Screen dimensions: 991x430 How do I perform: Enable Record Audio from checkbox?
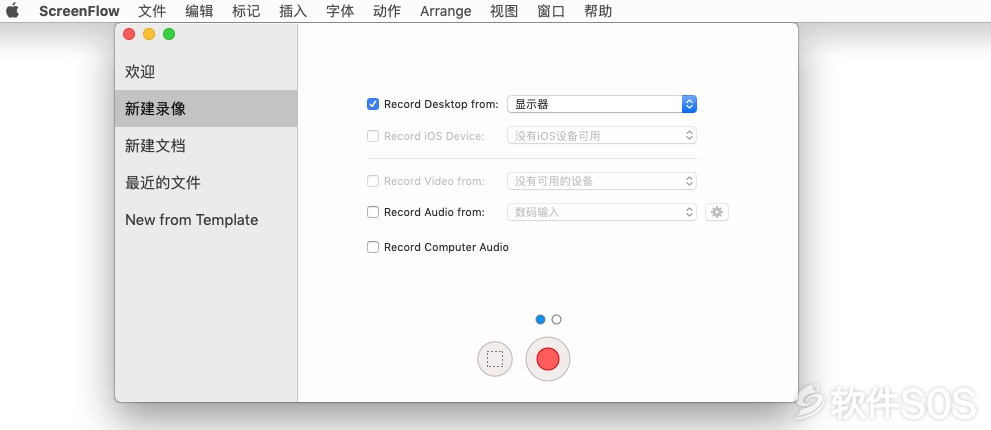click(373, 212)
